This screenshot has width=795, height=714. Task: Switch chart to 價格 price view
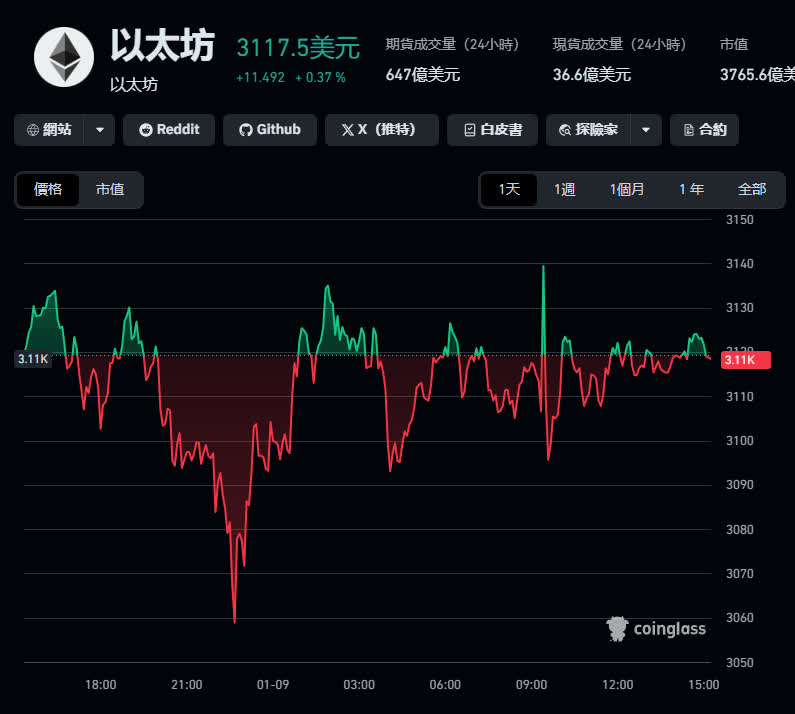[48, 189]
